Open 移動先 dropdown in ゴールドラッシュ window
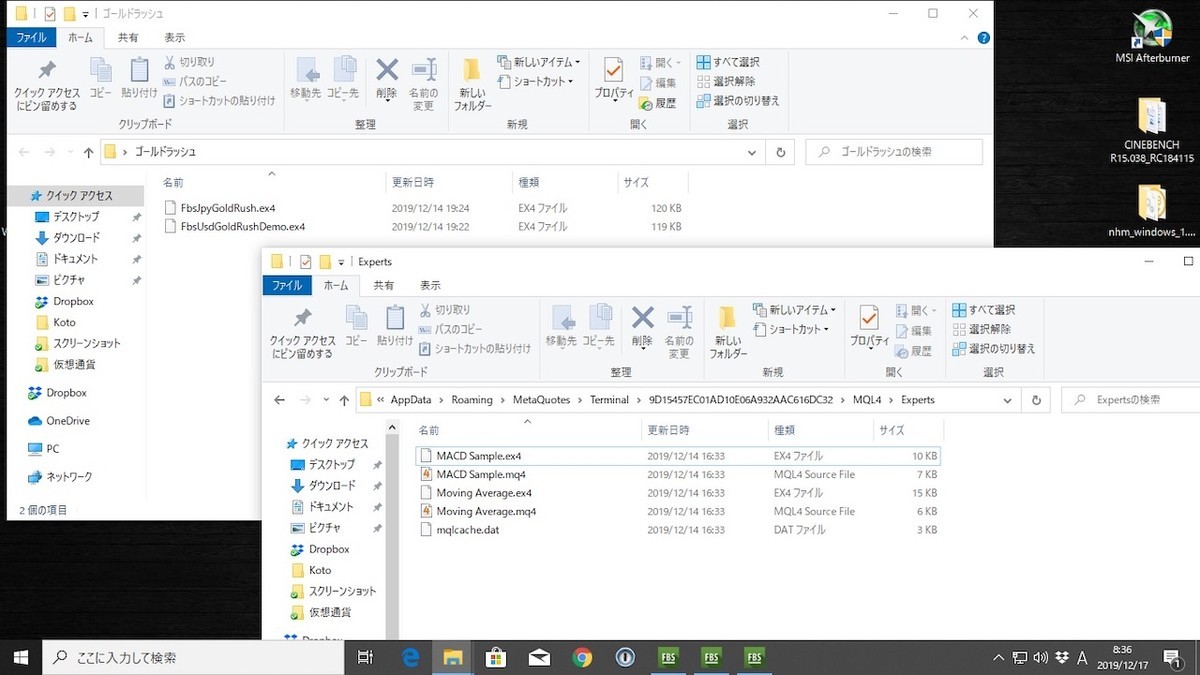Viewport: 1200px width, 675px height. tap(305, 78)
